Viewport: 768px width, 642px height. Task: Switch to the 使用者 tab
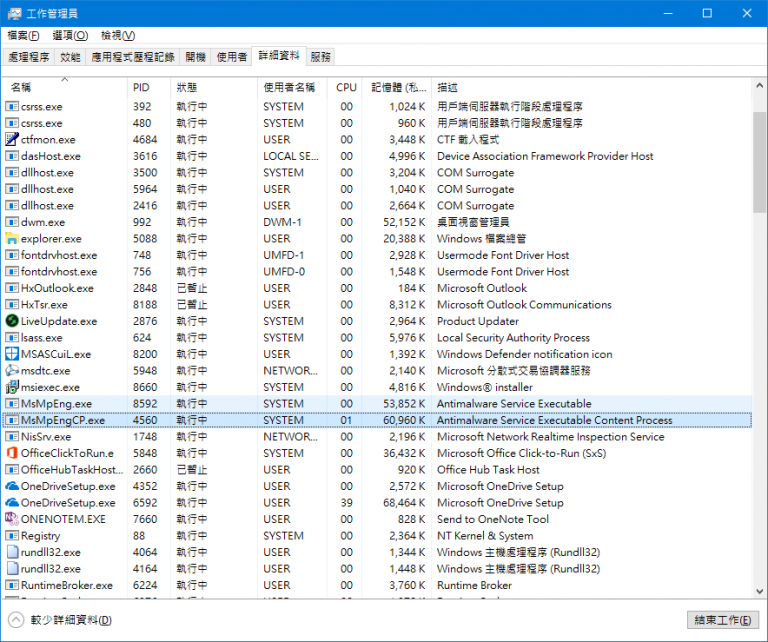coord(232,57)
